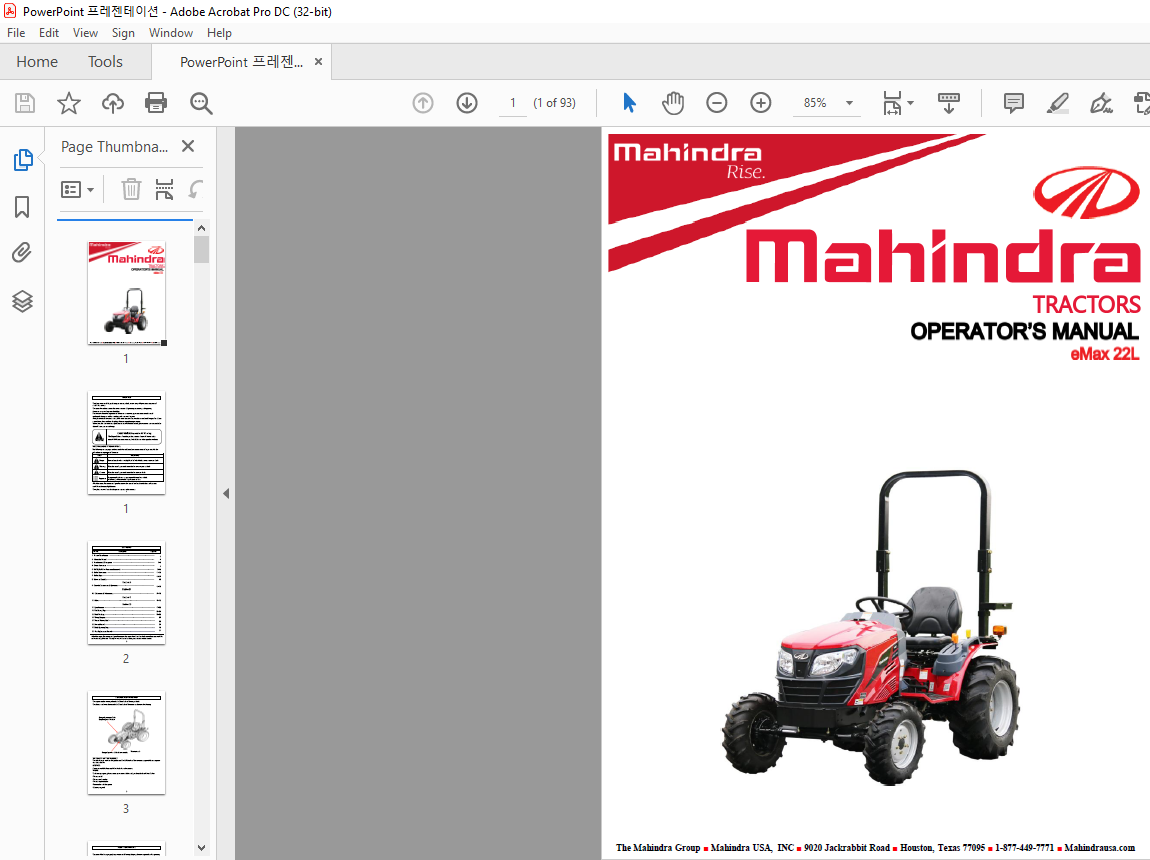Switch to the Tools tab
This screenshot has width=1150, height=860.
click(x=105, y=62)
